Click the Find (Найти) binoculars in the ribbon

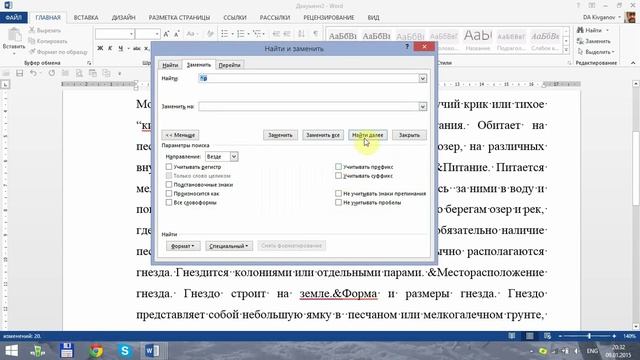[590, 30]
